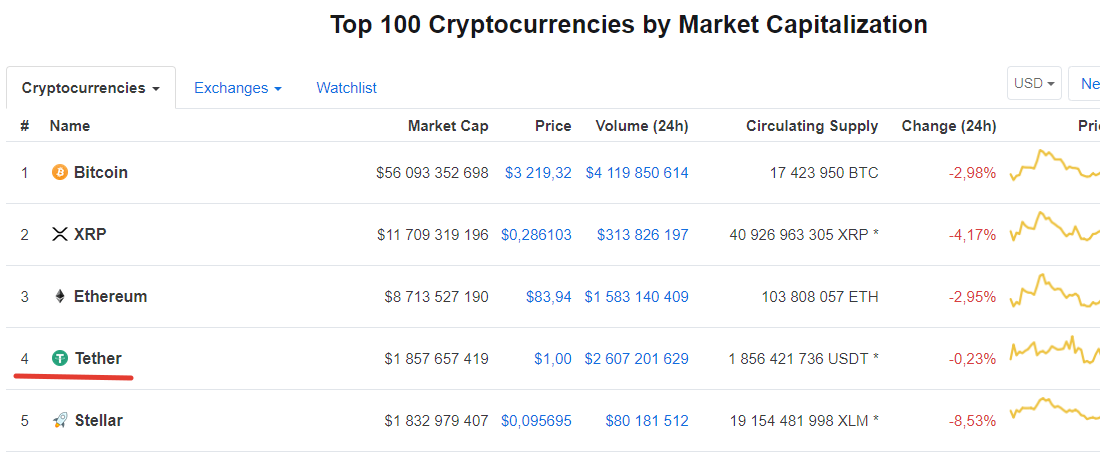This screenshot has width=1100, height=455.
Task: Click the green Tether icon
Action: [60, 358]
